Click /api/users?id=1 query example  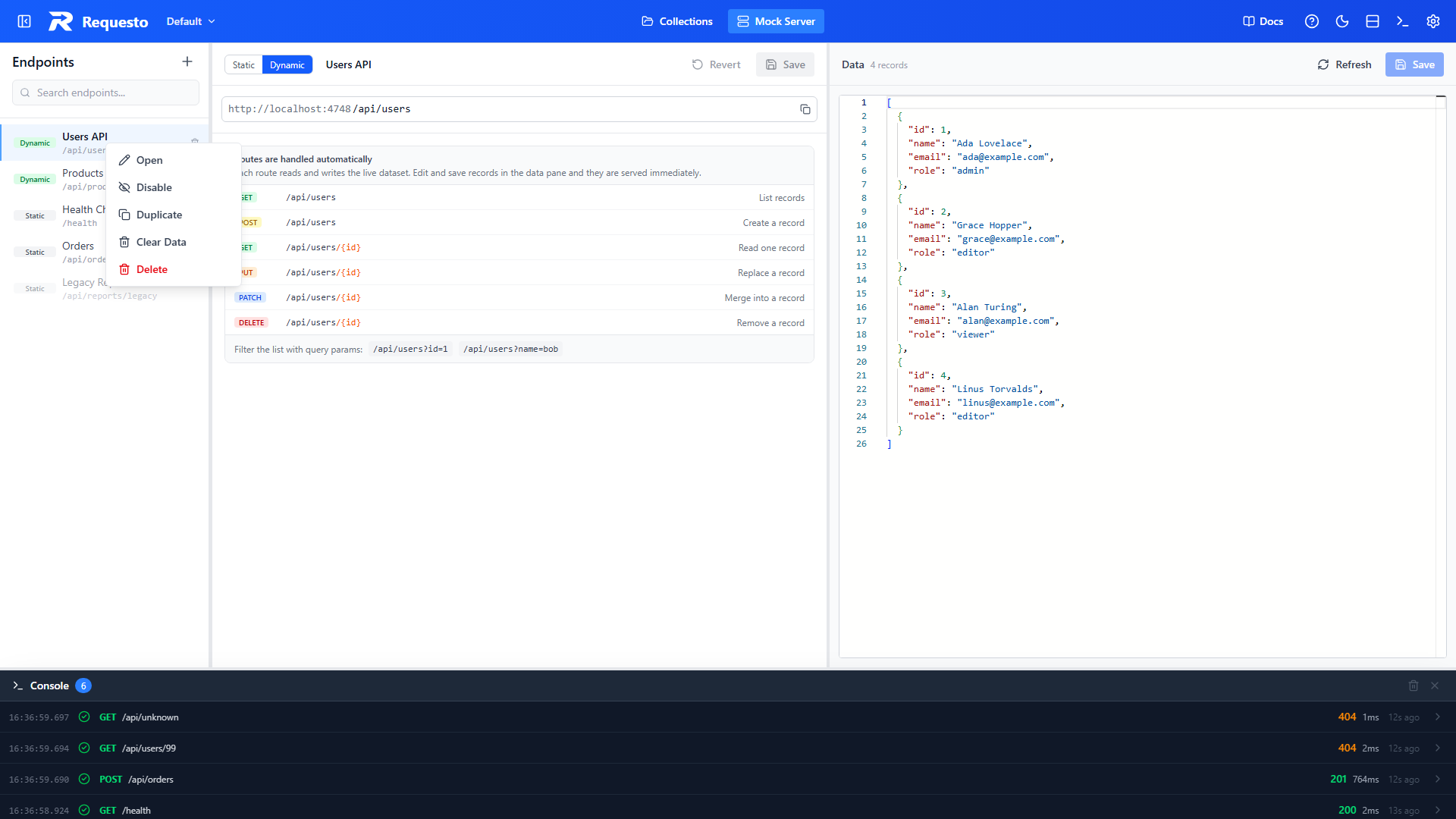(x=410, y=349)
